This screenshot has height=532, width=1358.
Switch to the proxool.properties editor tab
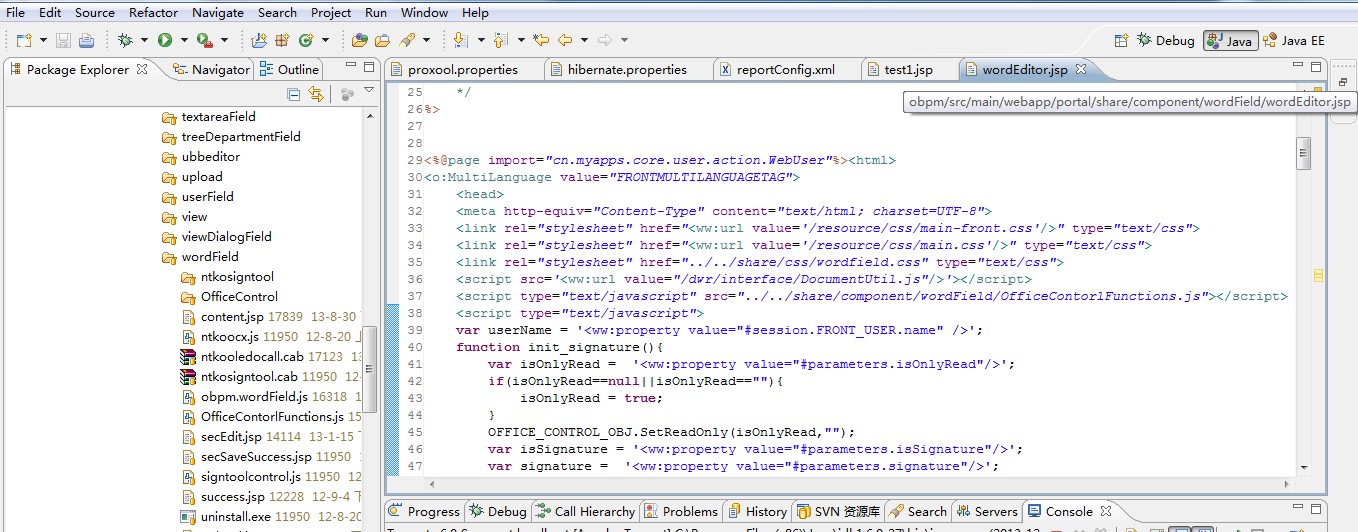463,69
